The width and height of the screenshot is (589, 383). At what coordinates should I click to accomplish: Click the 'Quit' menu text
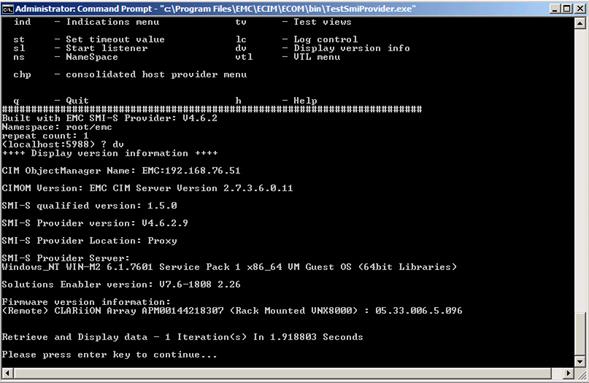(x=77, y=101)
